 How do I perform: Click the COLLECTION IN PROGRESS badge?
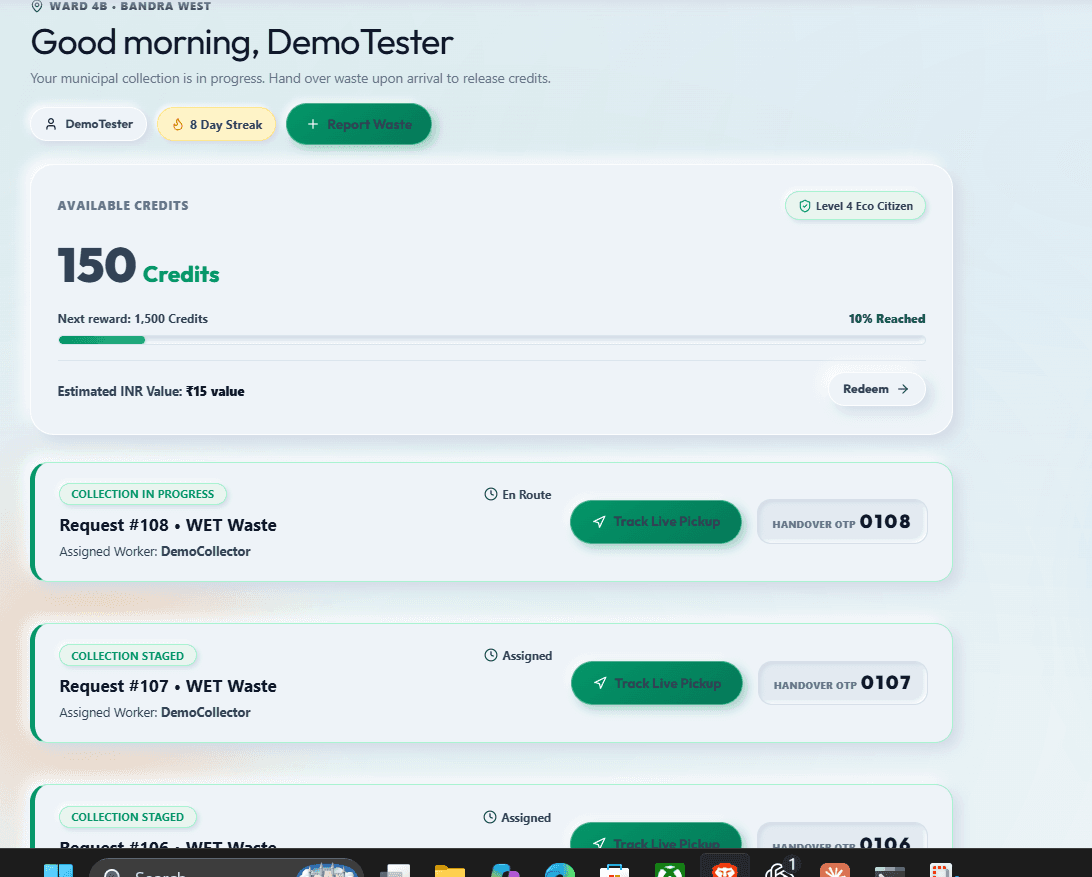point(143,494)
